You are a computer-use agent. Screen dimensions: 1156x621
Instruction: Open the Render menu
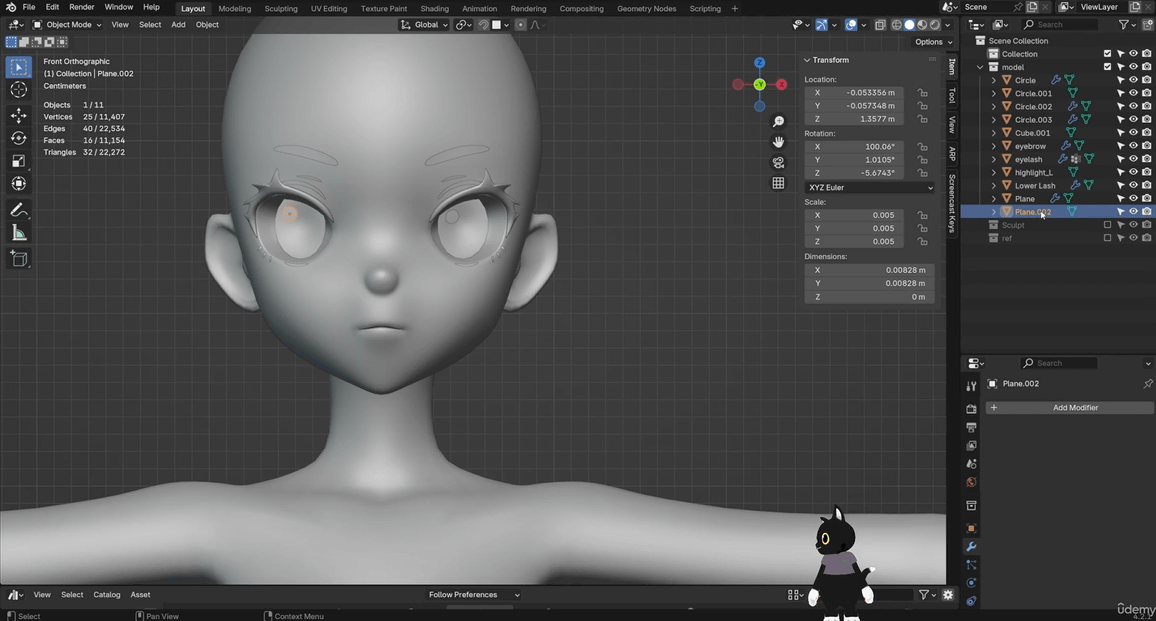pos(81,8)
